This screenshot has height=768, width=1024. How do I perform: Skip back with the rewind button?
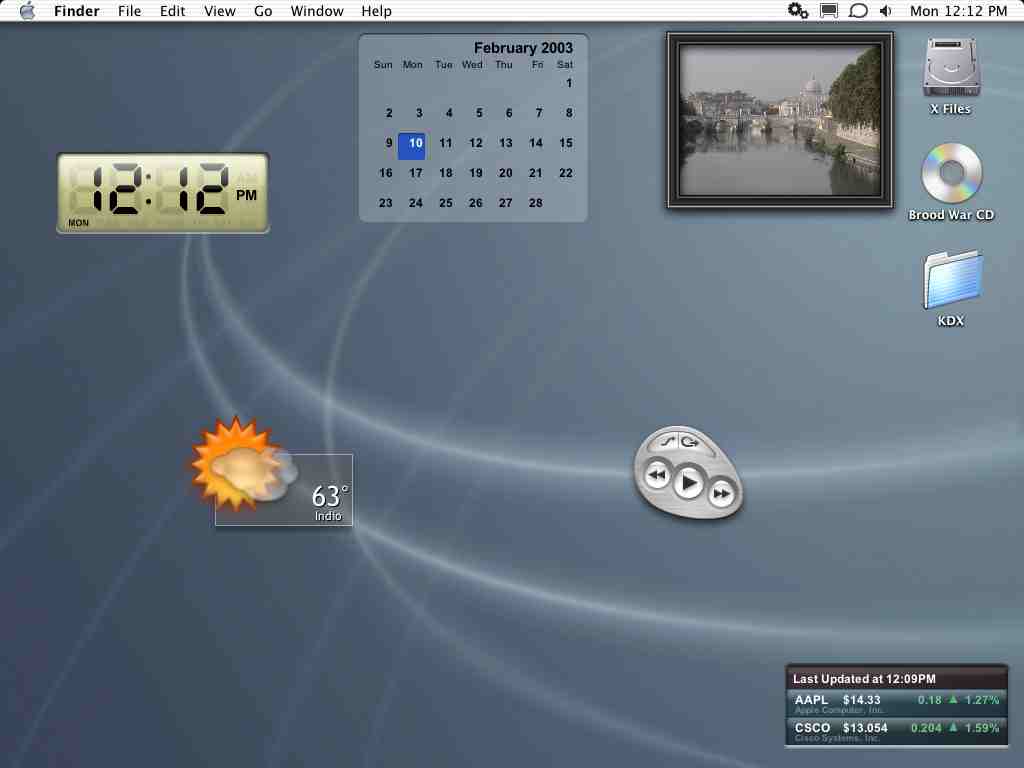(x=657, y=475)
